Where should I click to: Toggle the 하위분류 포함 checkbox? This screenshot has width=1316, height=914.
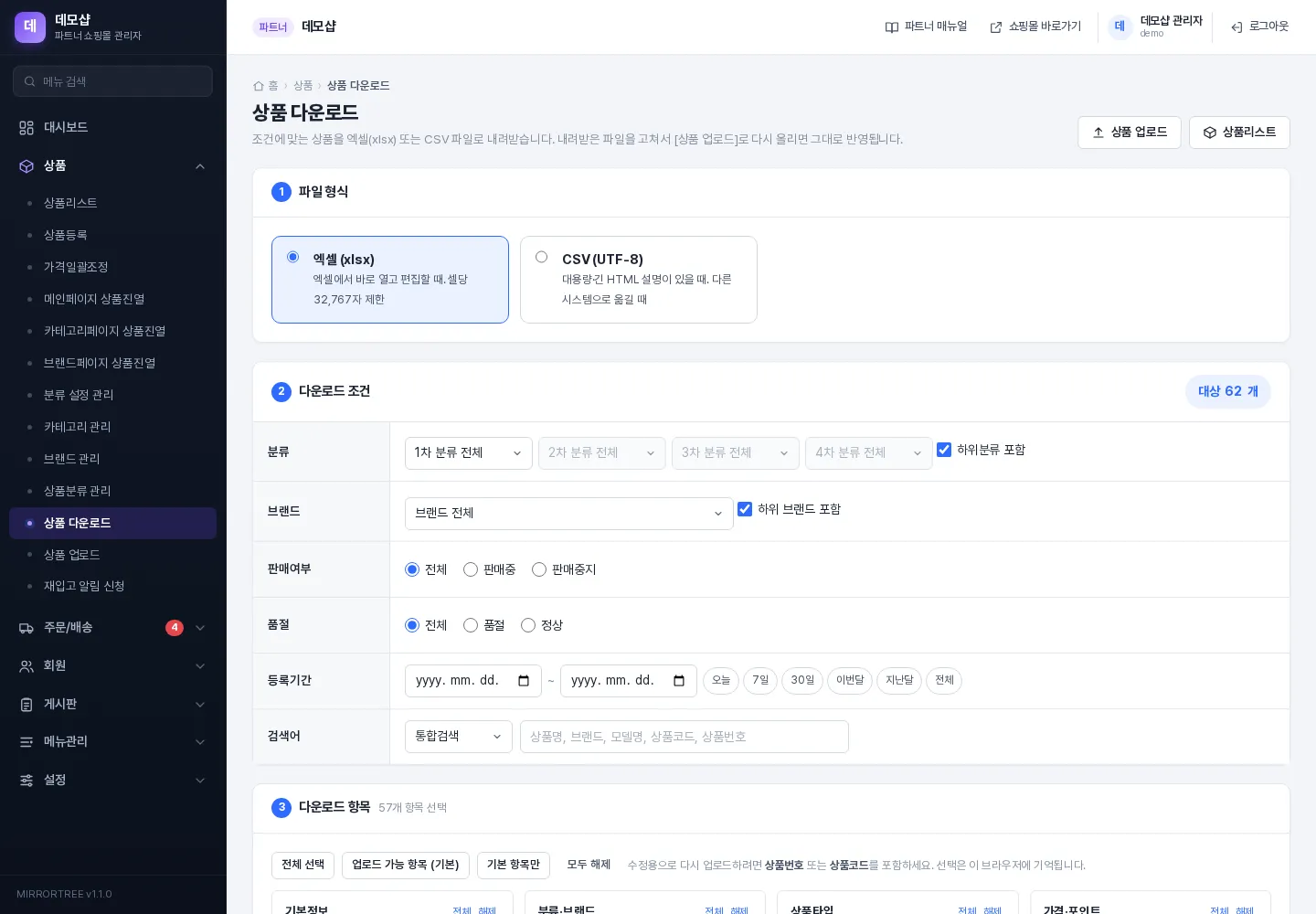944,450
